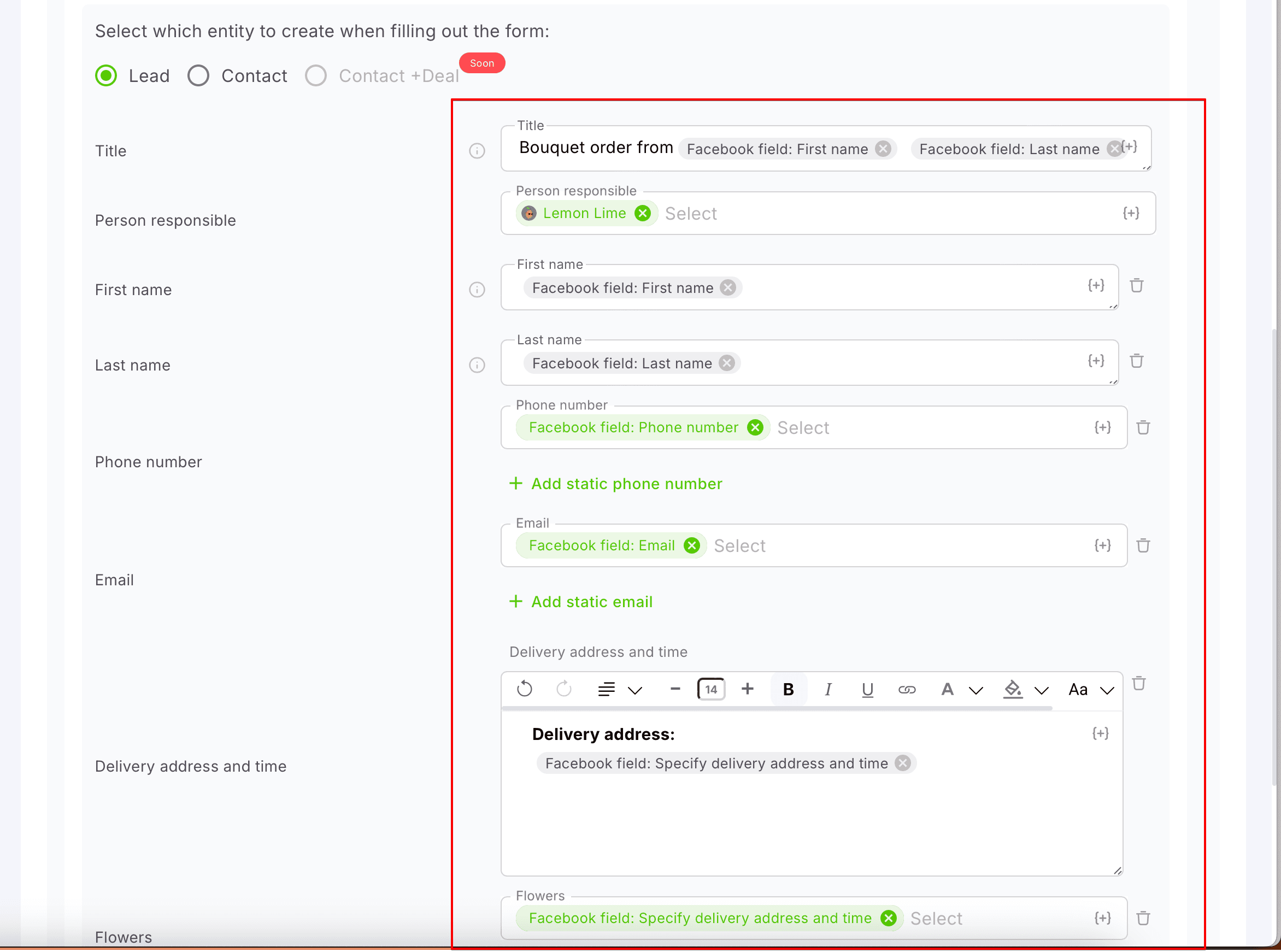This screenshot has width=1281, height=952.
Task: Click the highlight fill color icon
Action: [1013, 689]
